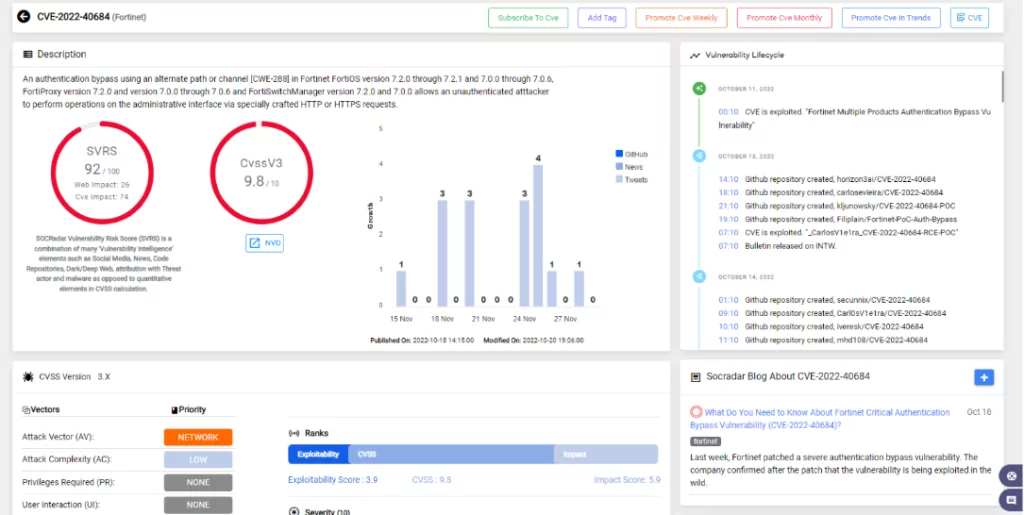Open the chat bubble floating icon
Viewport: 1024px width, 515px height.
(1011, 500)
